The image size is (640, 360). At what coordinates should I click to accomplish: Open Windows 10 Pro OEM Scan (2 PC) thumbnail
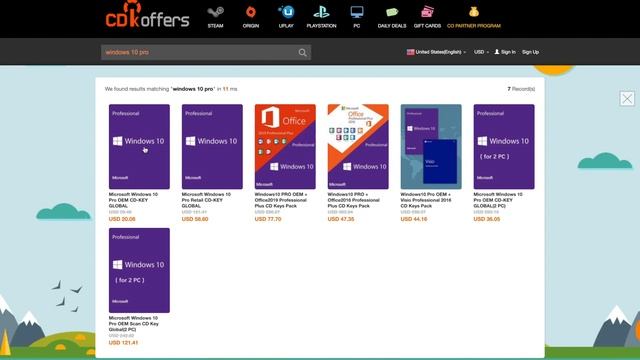(139, 270)
